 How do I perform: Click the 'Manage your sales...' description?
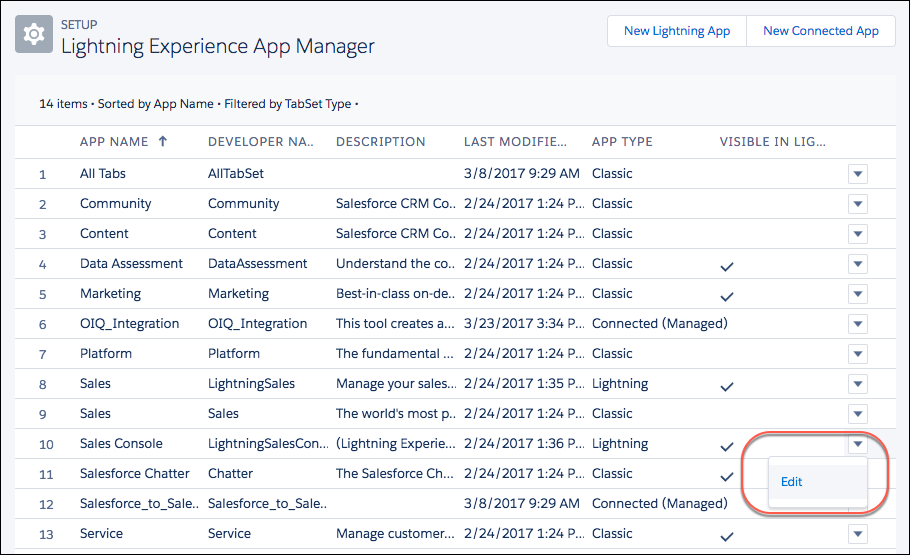[396, 384]
